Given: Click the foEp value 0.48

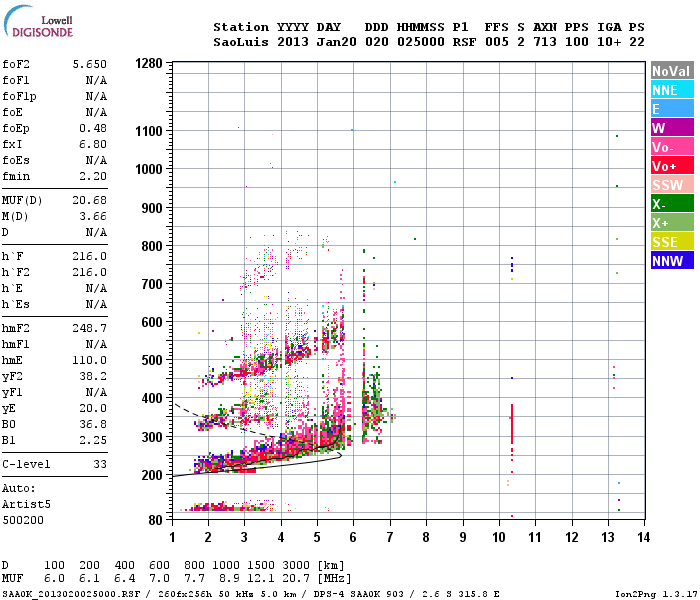Looking at the screenshot, I should tap(93, 128).
